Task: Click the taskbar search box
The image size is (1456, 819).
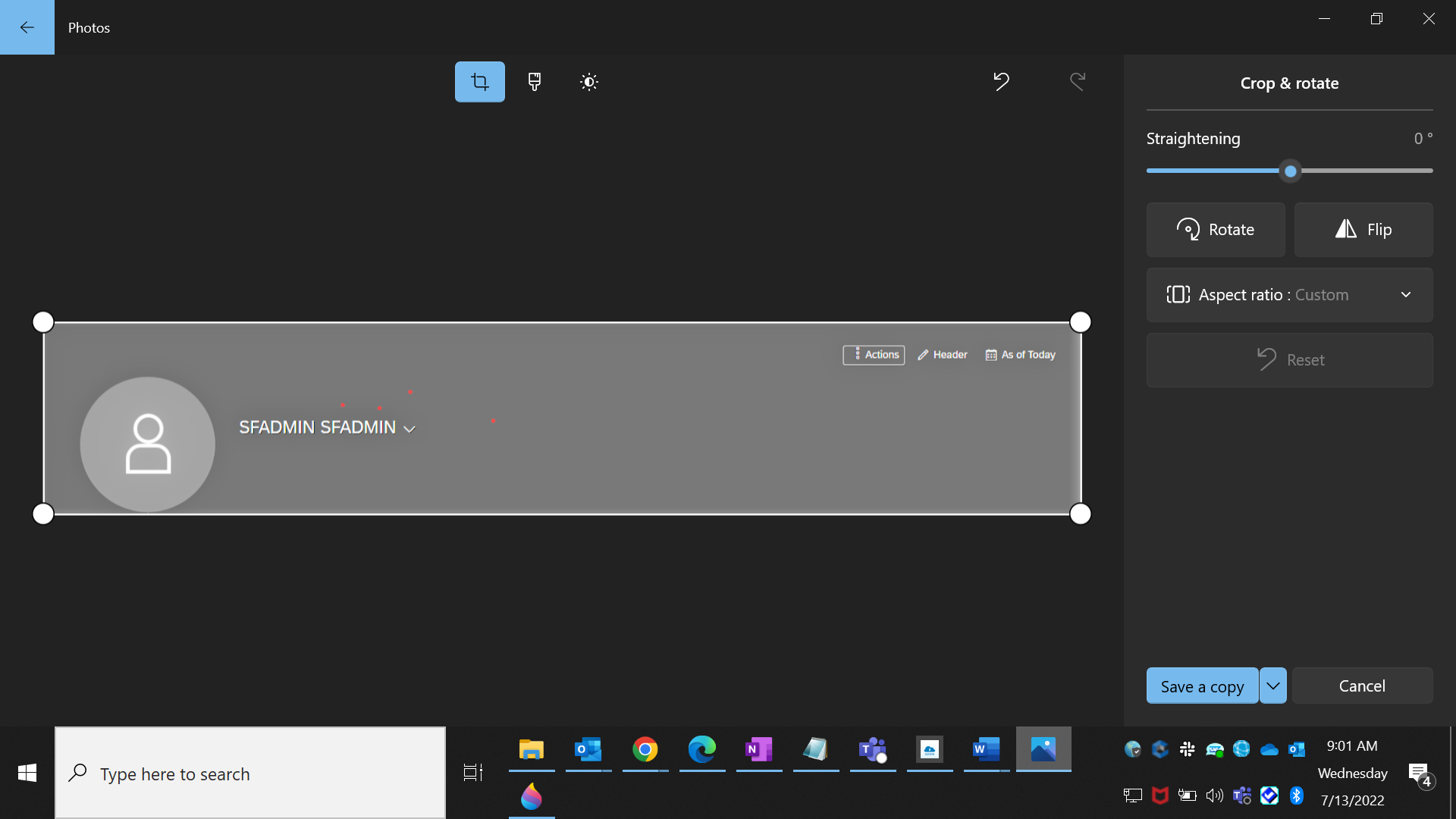Action: tap(250, 773)
